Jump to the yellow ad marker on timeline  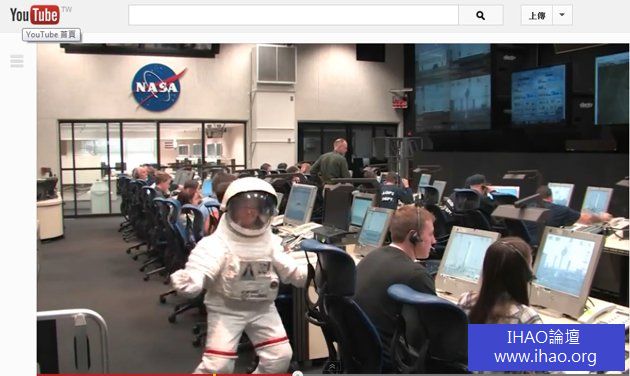(x=215, y=374)
